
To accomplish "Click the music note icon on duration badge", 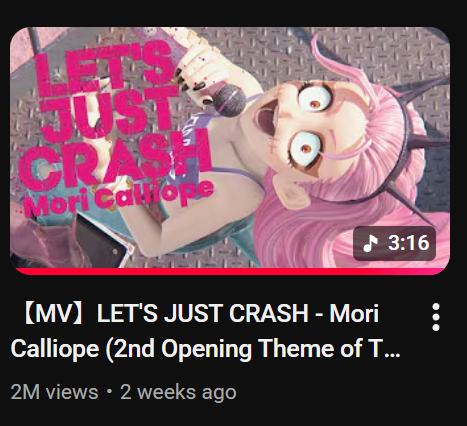I will 370,243.
